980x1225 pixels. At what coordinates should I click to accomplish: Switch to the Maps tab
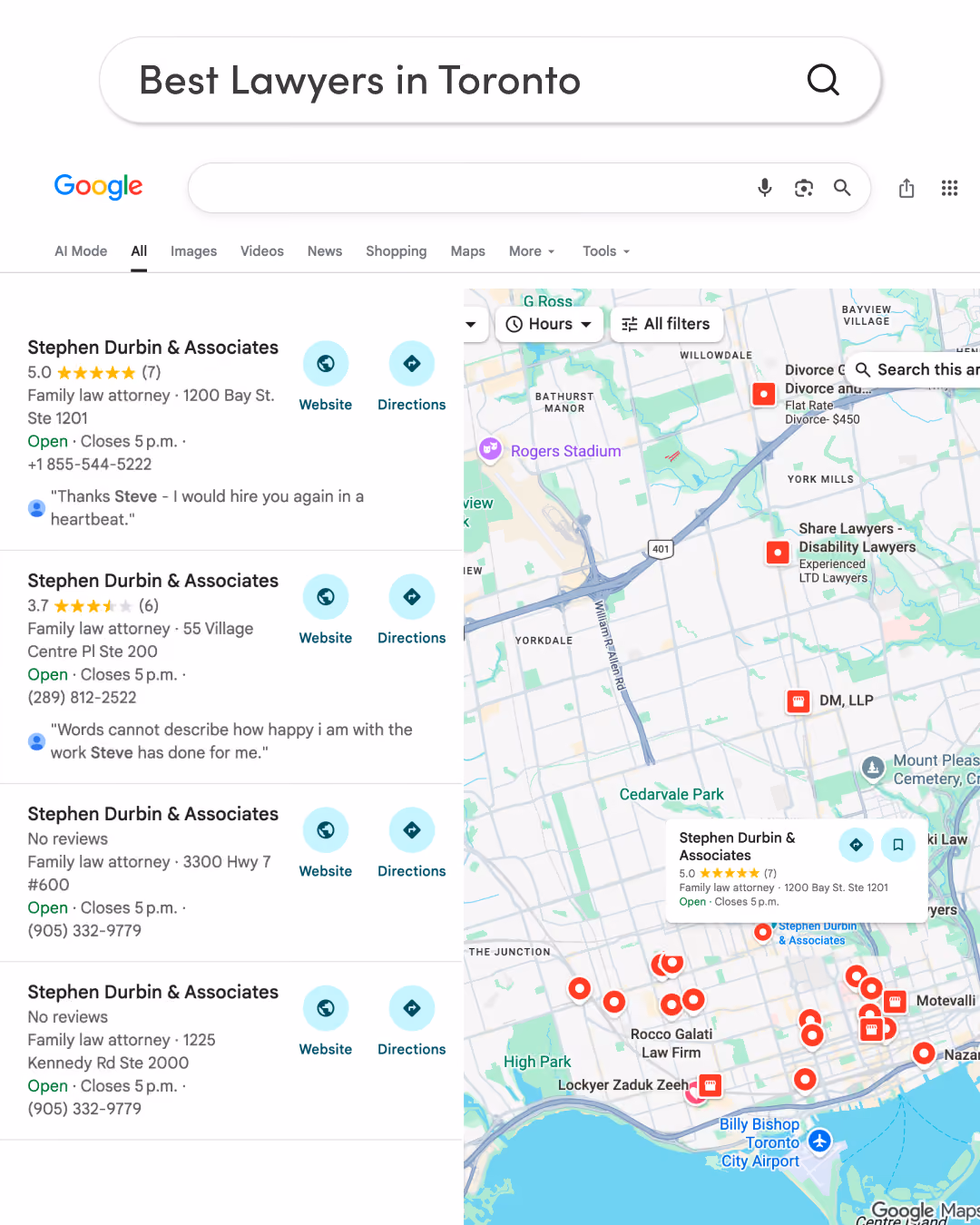468,251
